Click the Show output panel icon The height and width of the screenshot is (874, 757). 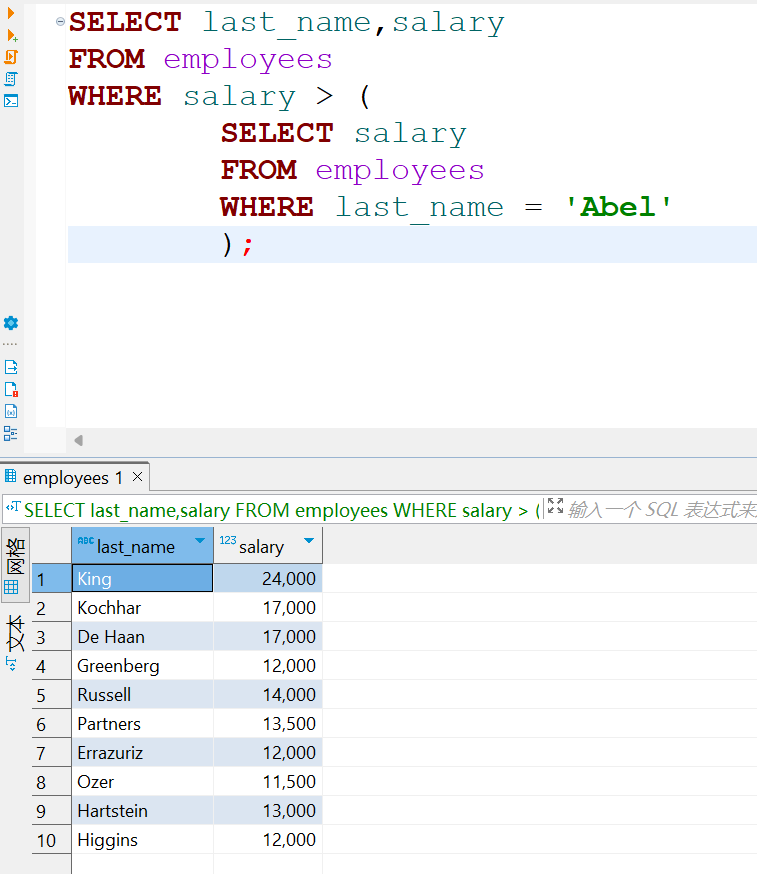(x=11, y=367)
